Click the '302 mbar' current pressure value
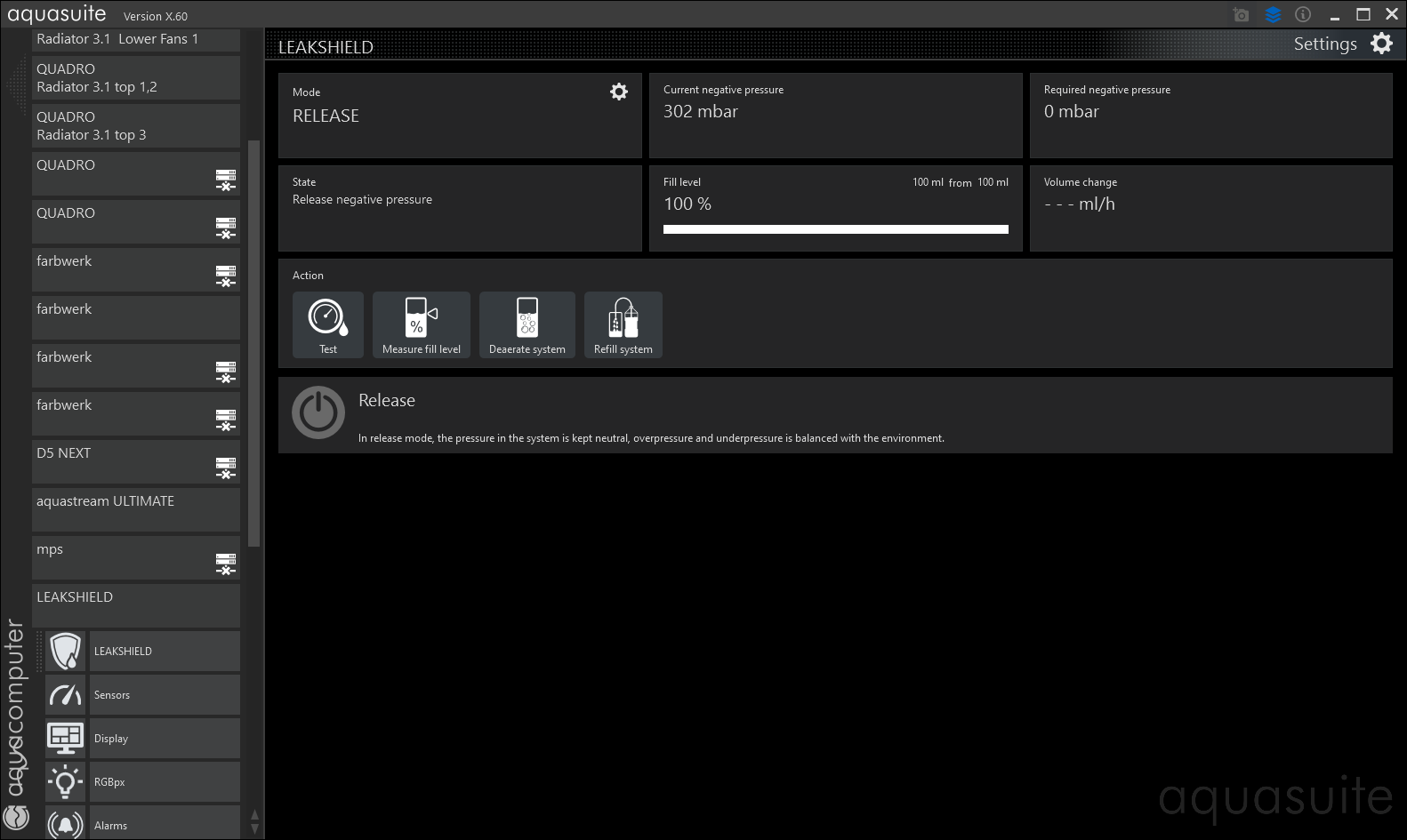Viewport: 1407px width, 840px height. 701,111
